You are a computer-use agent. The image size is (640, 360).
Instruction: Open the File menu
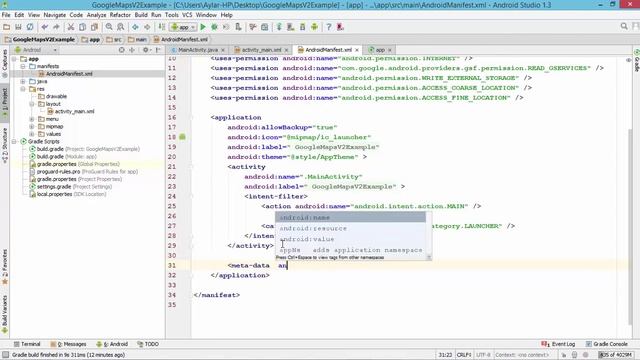pos(6,15)
